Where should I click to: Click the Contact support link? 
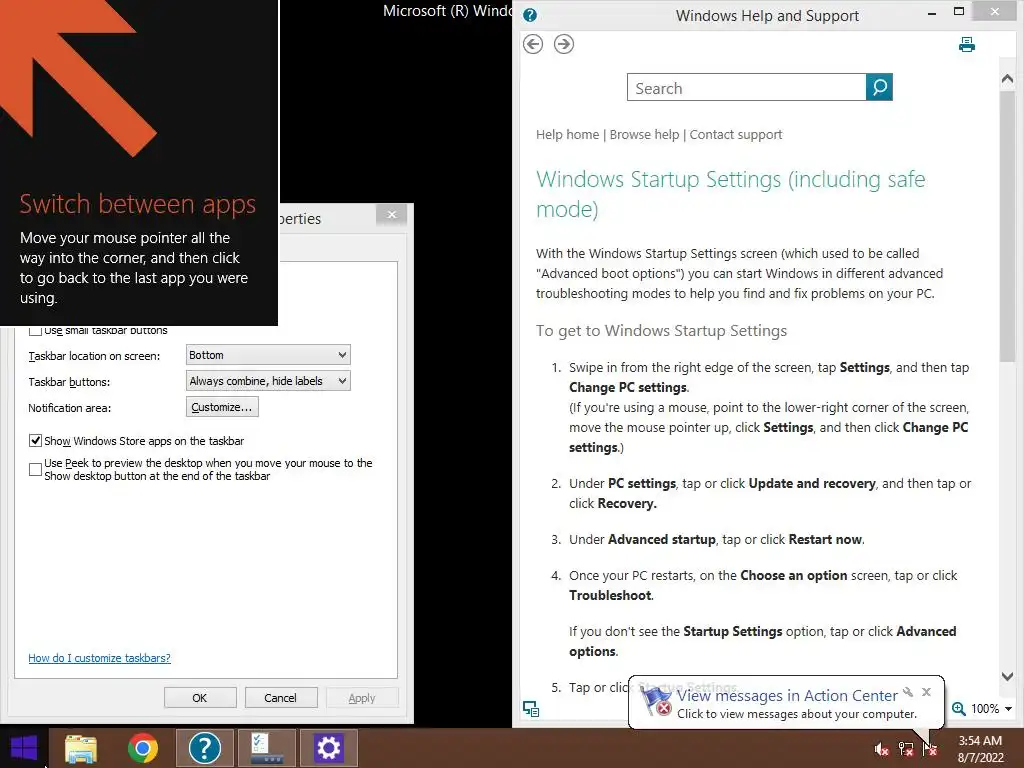(735, 135)
